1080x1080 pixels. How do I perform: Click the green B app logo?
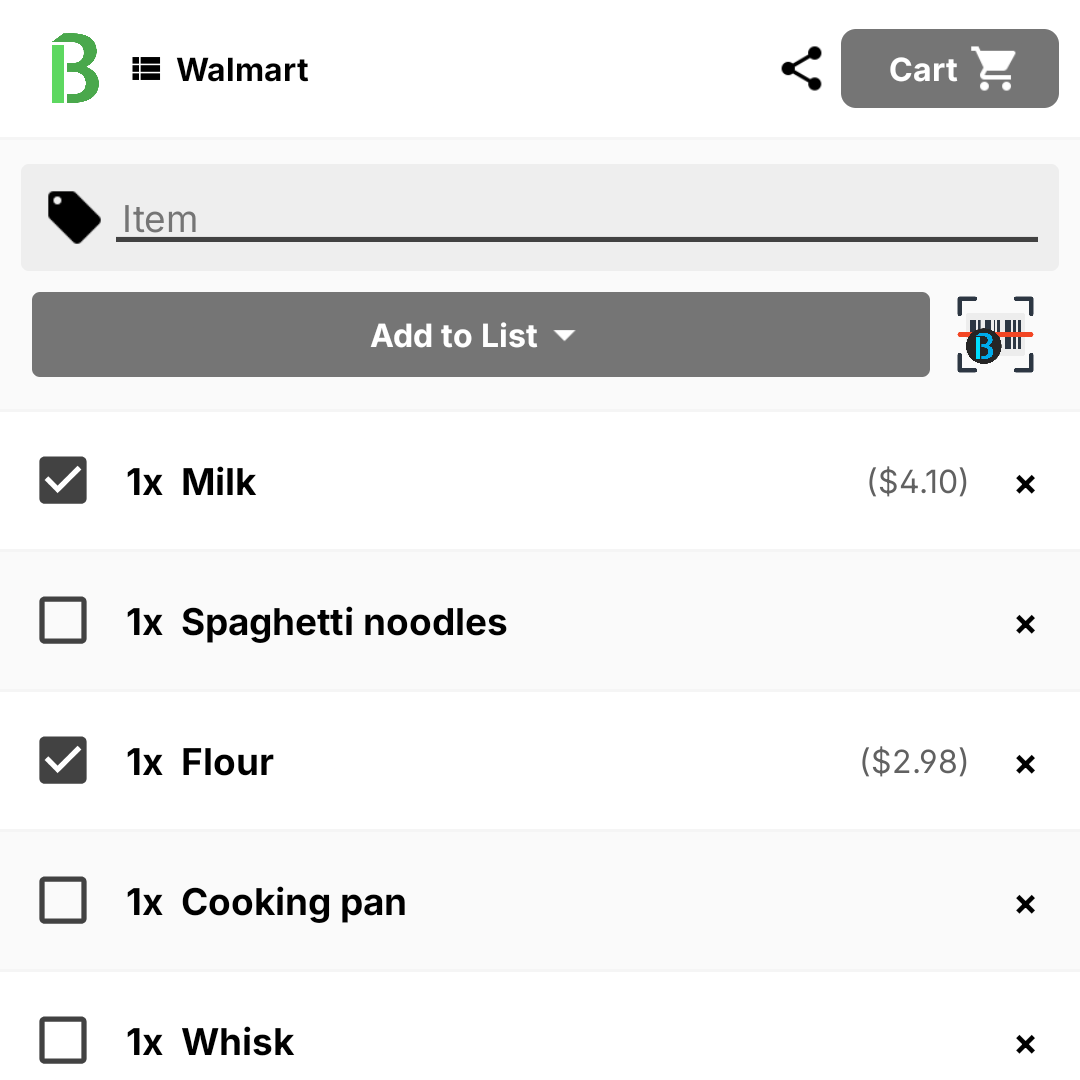pyautogui.click(x=76, y=68)
